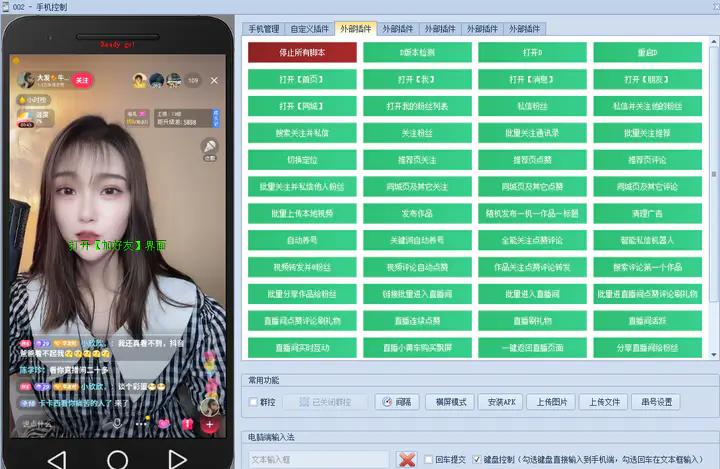The width and height of the screenshot is (720, 469).
Task: Uncheck the 键盘控制 checkbox
Action: click(x=475, y=459)
